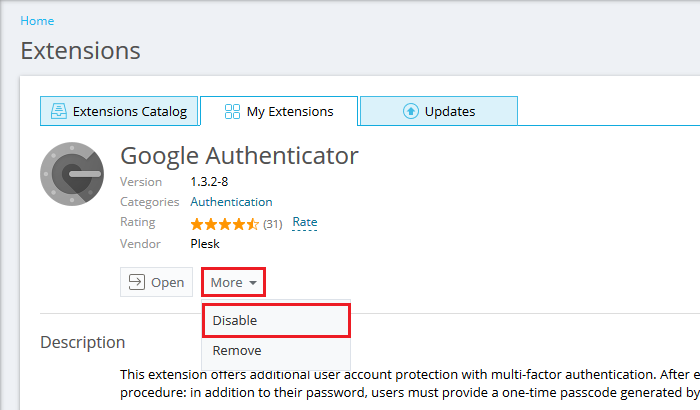Open the Extensions Catalog tab
Screen dimensions: 700x410
pos(119,111)
